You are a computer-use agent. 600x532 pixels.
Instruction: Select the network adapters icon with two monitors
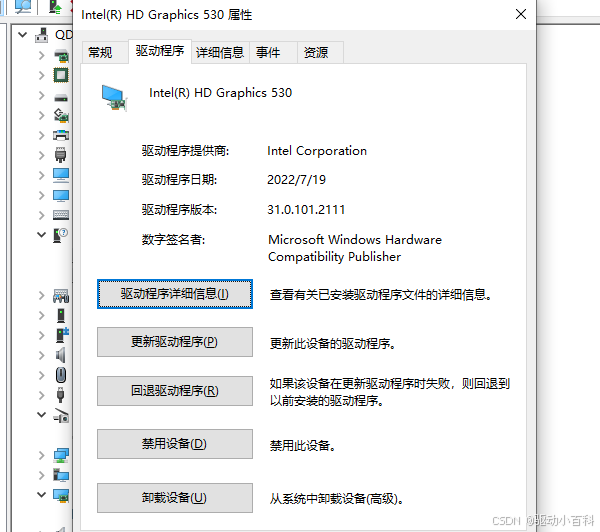(61, 455)
